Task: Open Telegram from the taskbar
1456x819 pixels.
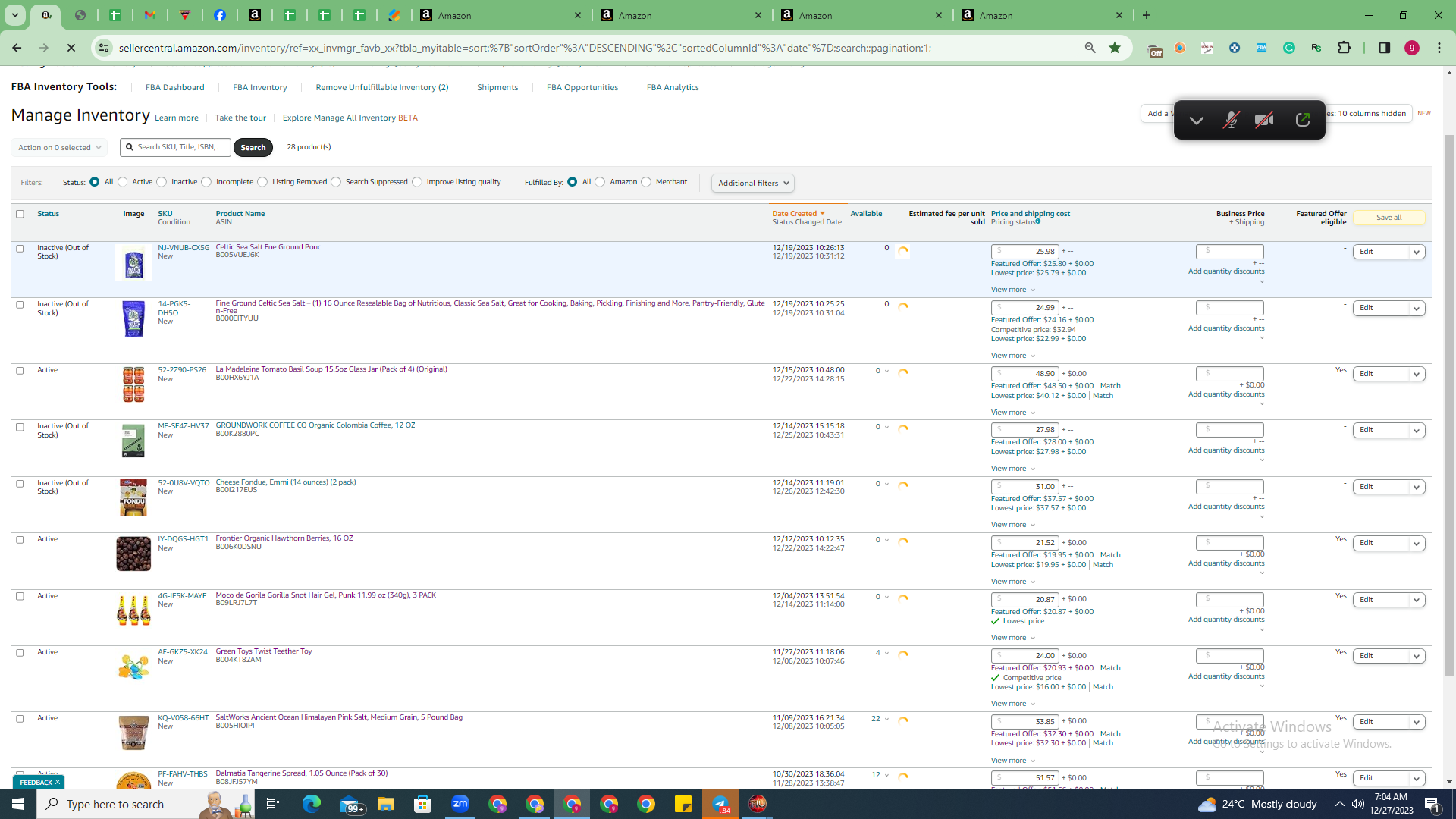Action: 720,804
